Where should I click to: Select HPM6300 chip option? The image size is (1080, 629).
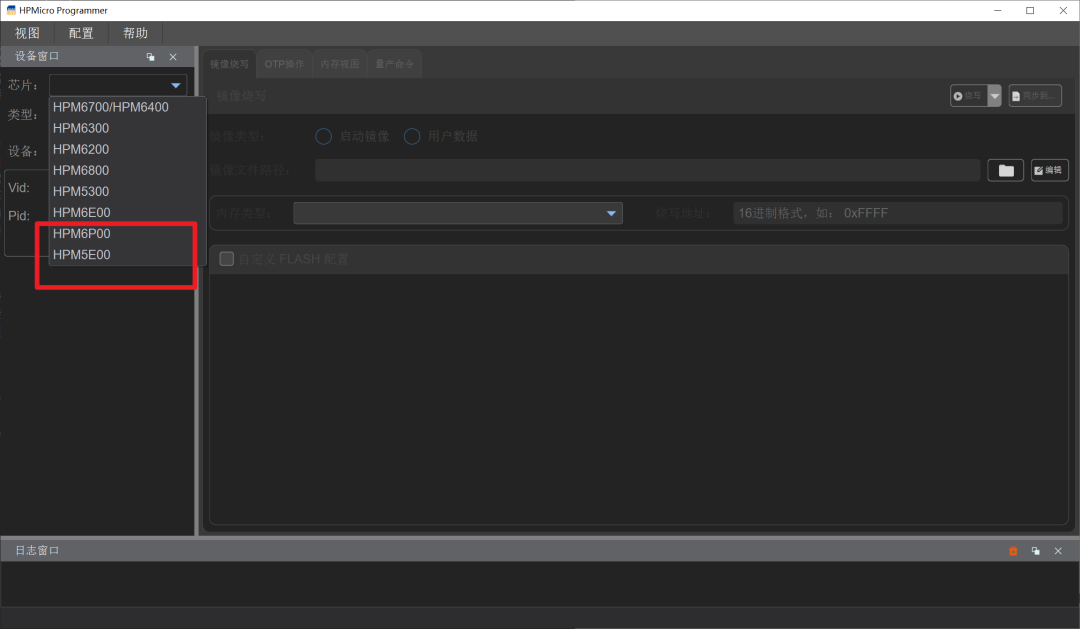tap(127, 128)
